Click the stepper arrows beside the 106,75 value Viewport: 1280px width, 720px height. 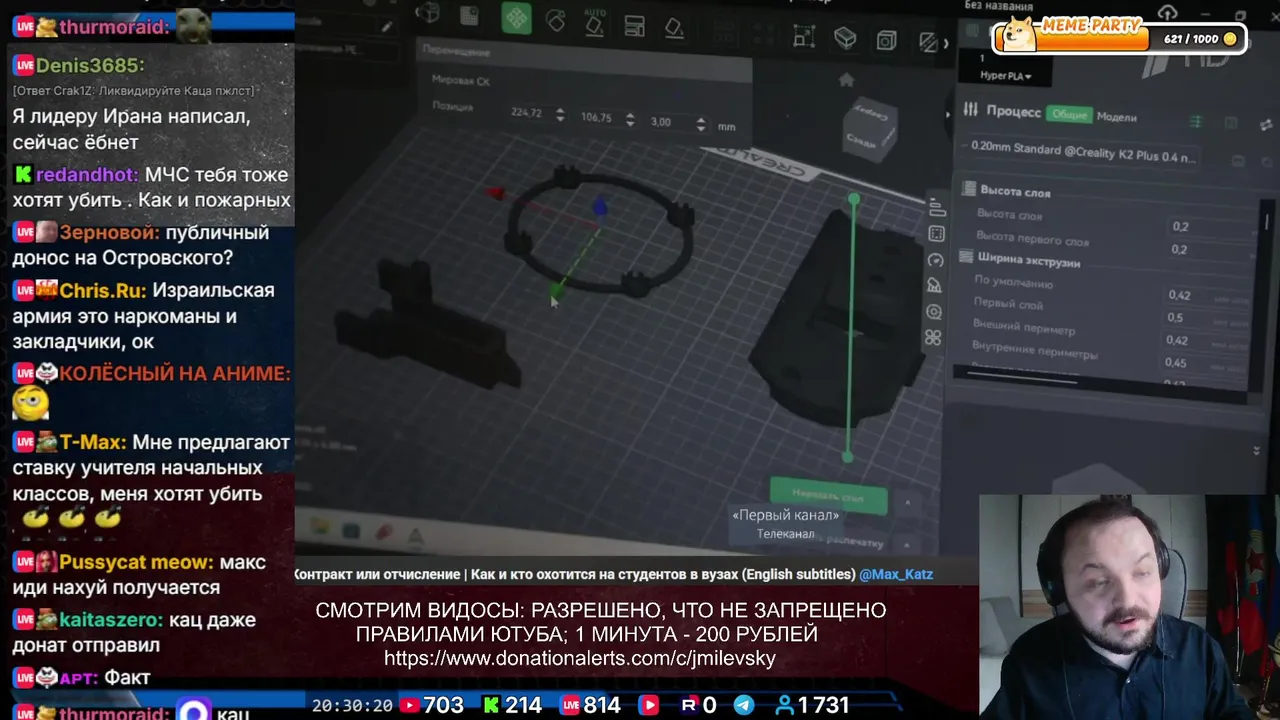point(630,119)
